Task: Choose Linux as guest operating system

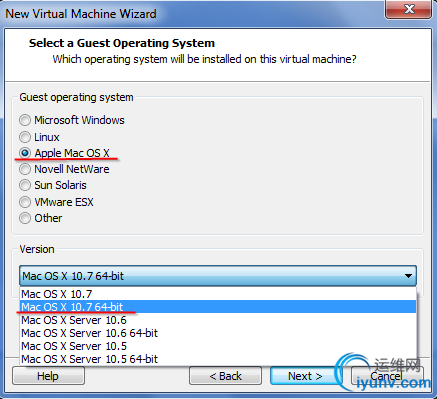Action: tap(25, 137)
